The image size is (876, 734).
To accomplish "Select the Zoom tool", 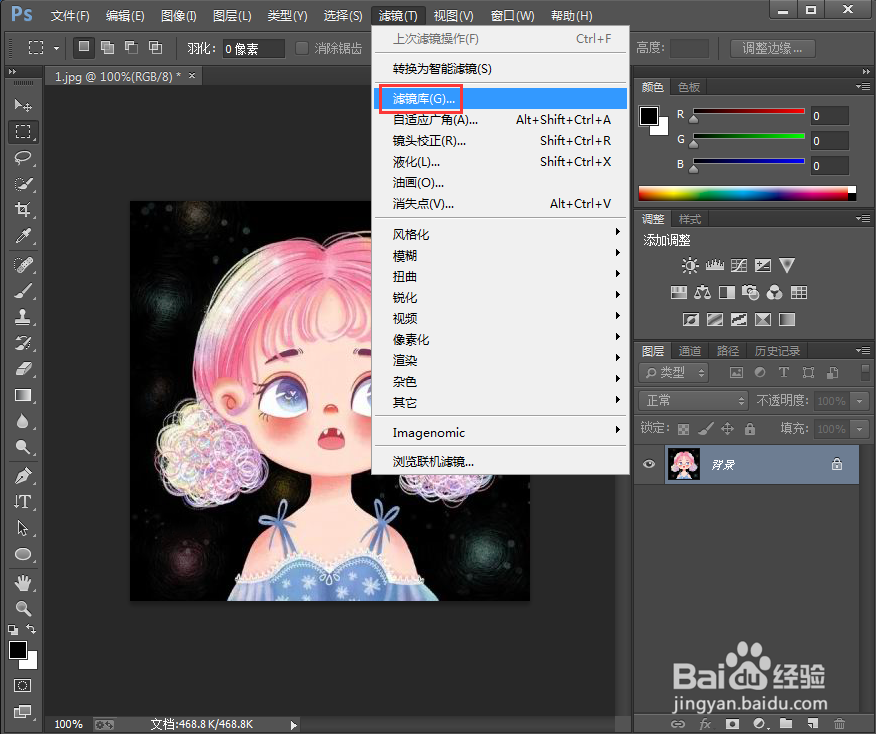I will click(23, 608).
